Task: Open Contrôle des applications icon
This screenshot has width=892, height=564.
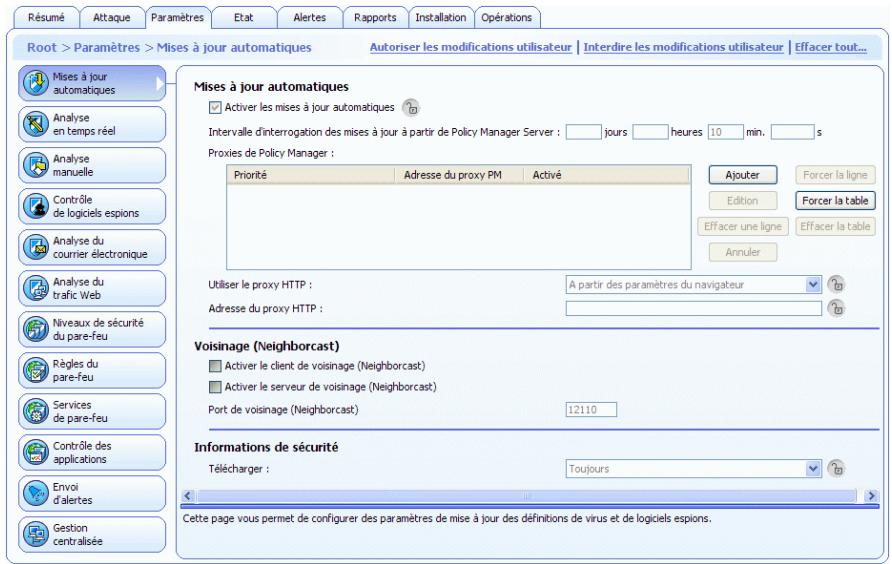Action: click(x=35, y=452)
